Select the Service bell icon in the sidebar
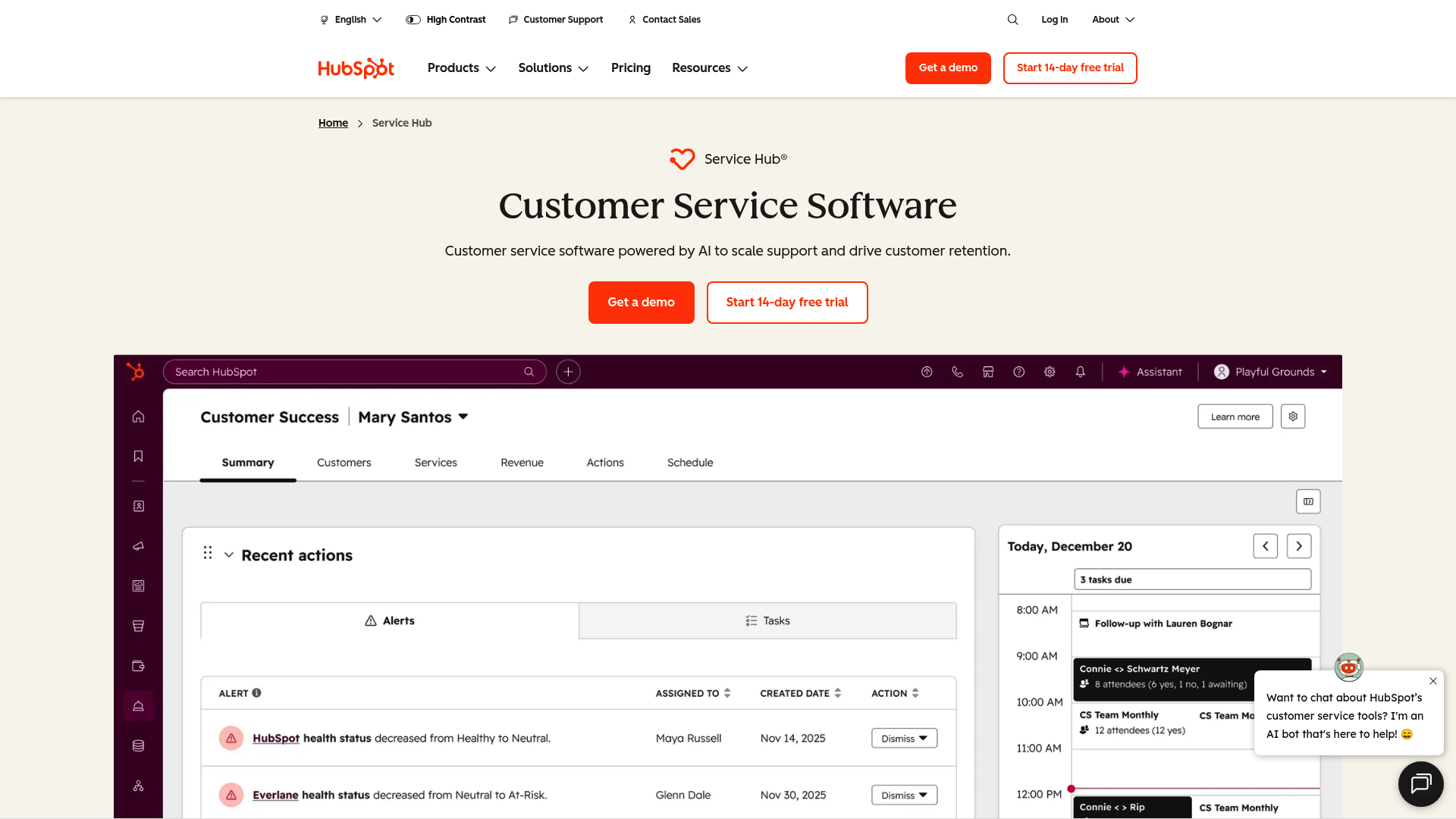The height and width of the screenshot is (819, 1456). click(138, 706)
